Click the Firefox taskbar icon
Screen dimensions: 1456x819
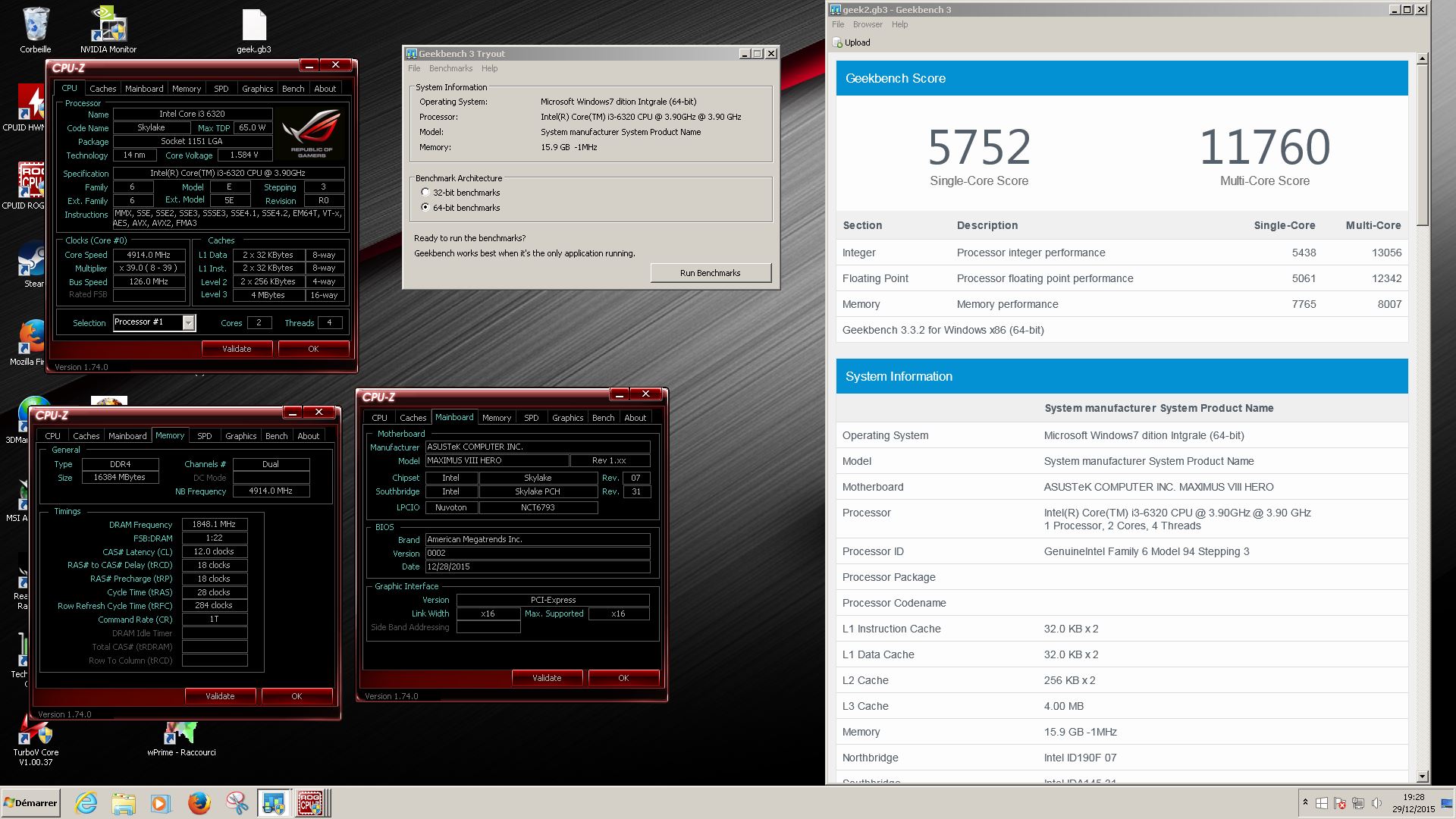199,803
